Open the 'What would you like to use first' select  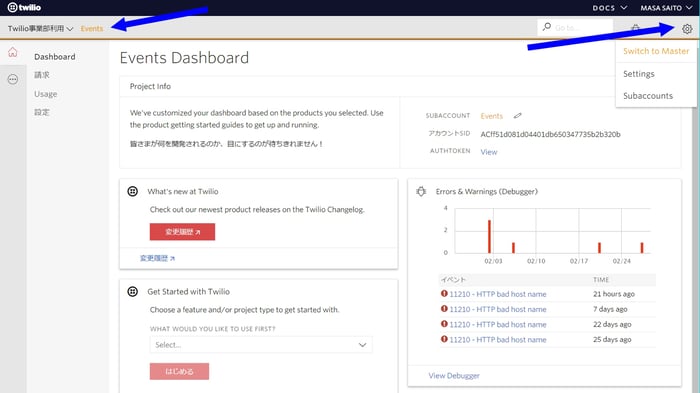pyautogui.click(x=261, y=345)
